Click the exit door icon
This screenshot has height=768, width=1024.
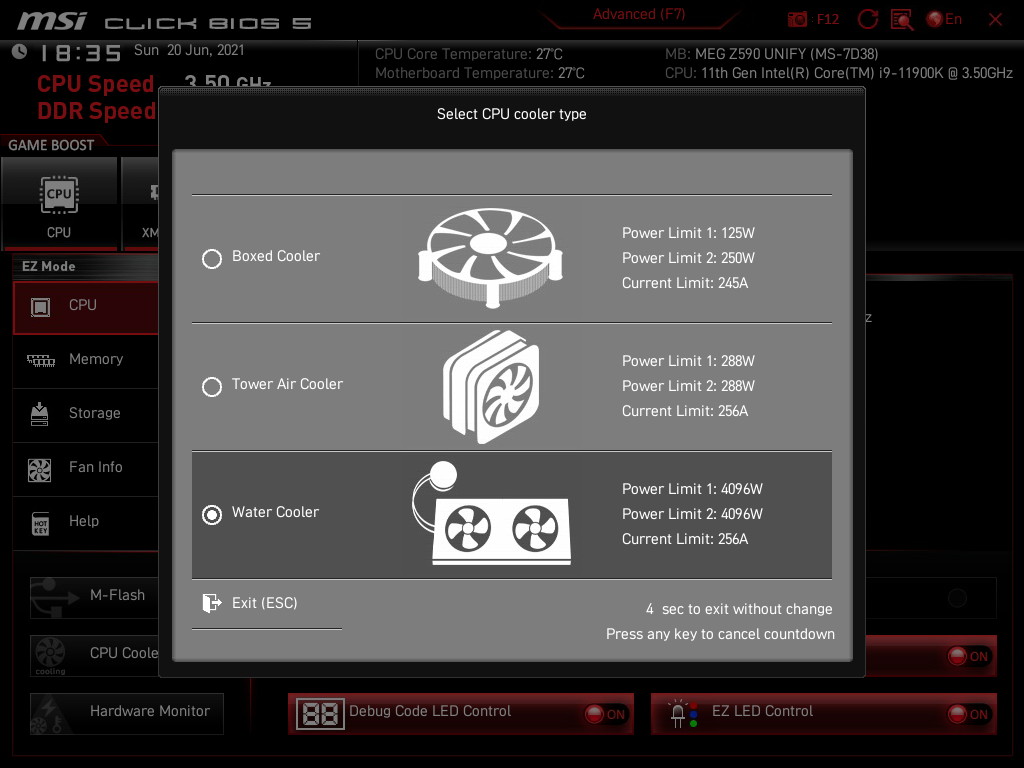pos(212,603)
